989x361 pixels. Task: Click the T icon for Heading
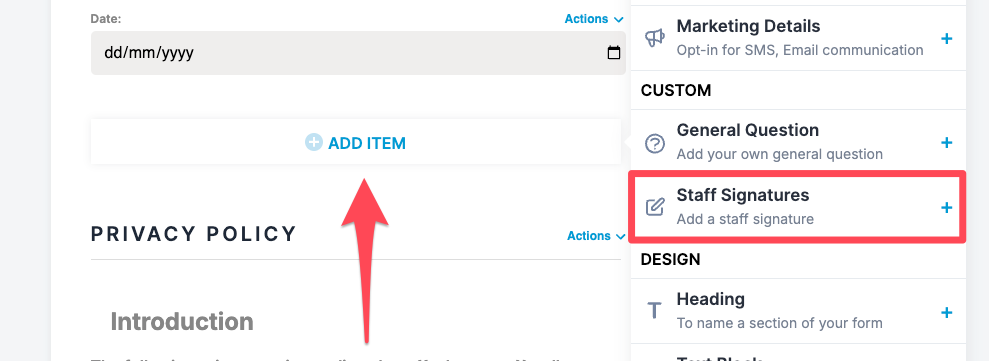point(655,311)
